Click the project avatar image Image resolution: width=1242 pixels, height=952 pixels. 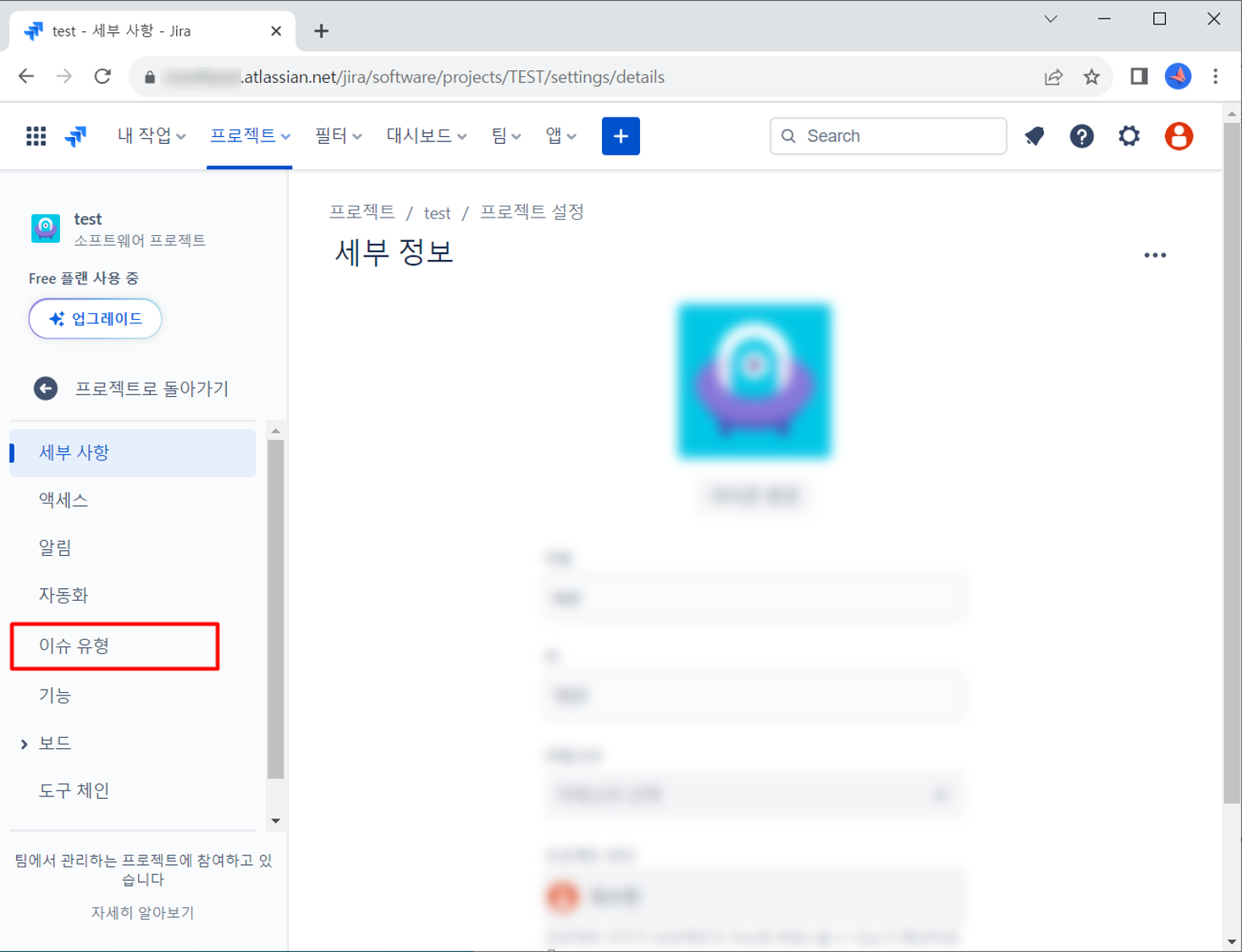[753, 381]
